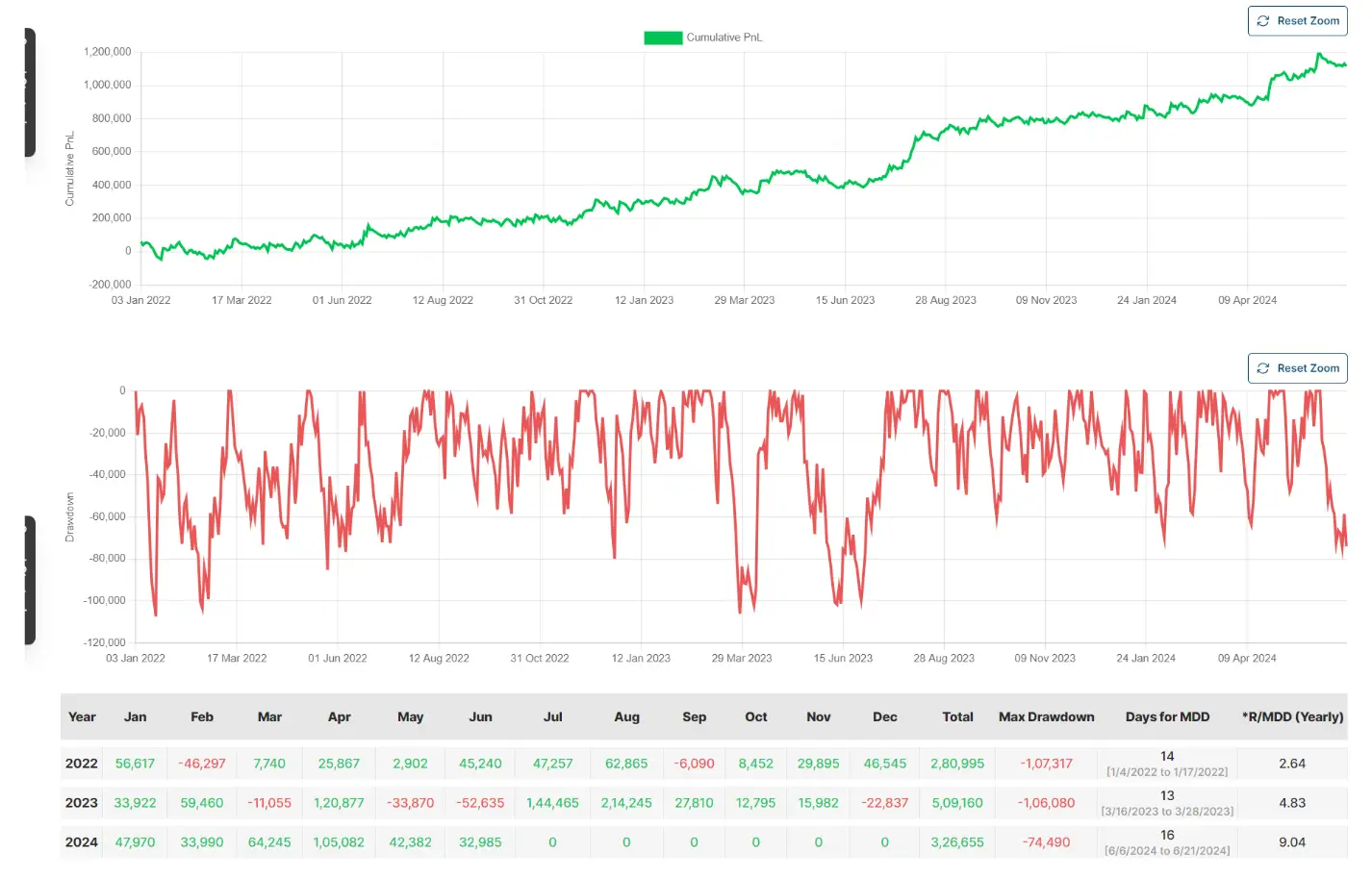Click the -33,870 May 2023 value

410,803
